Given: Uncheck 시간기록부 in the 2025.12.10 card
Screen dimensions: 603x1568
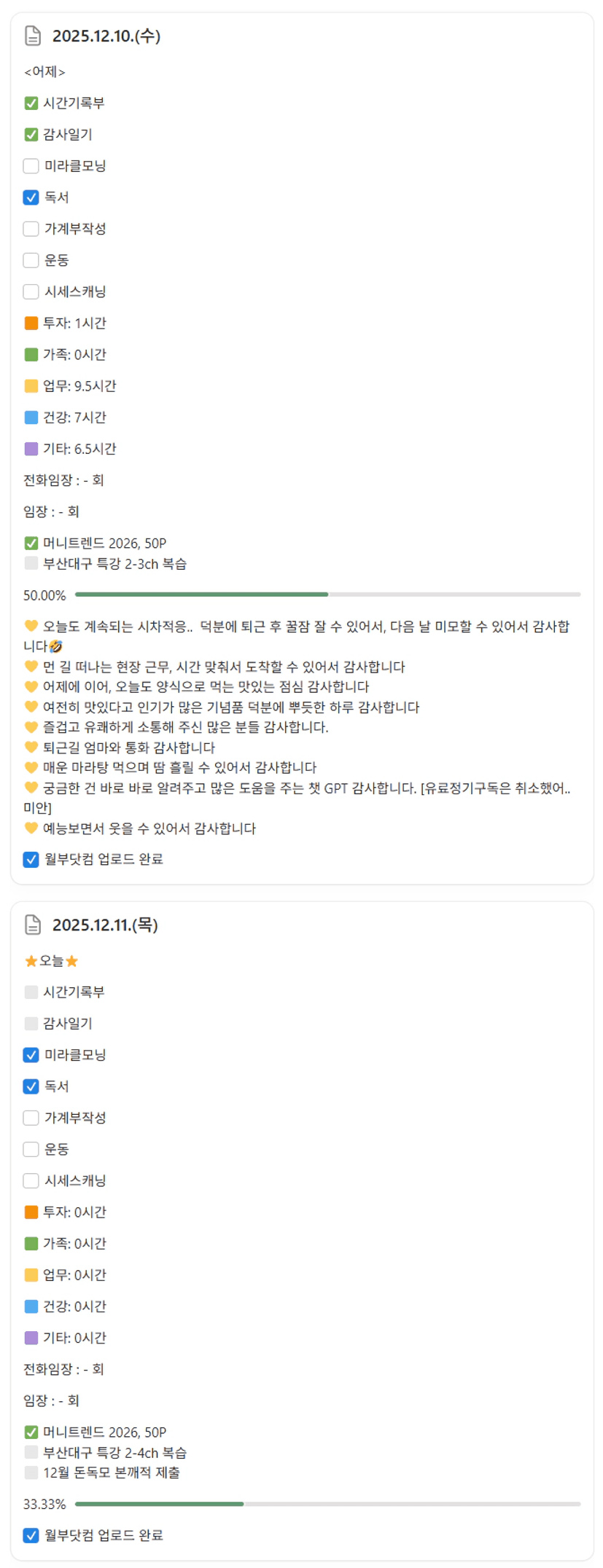Looking at the screenshot, I should pos(31,103).
